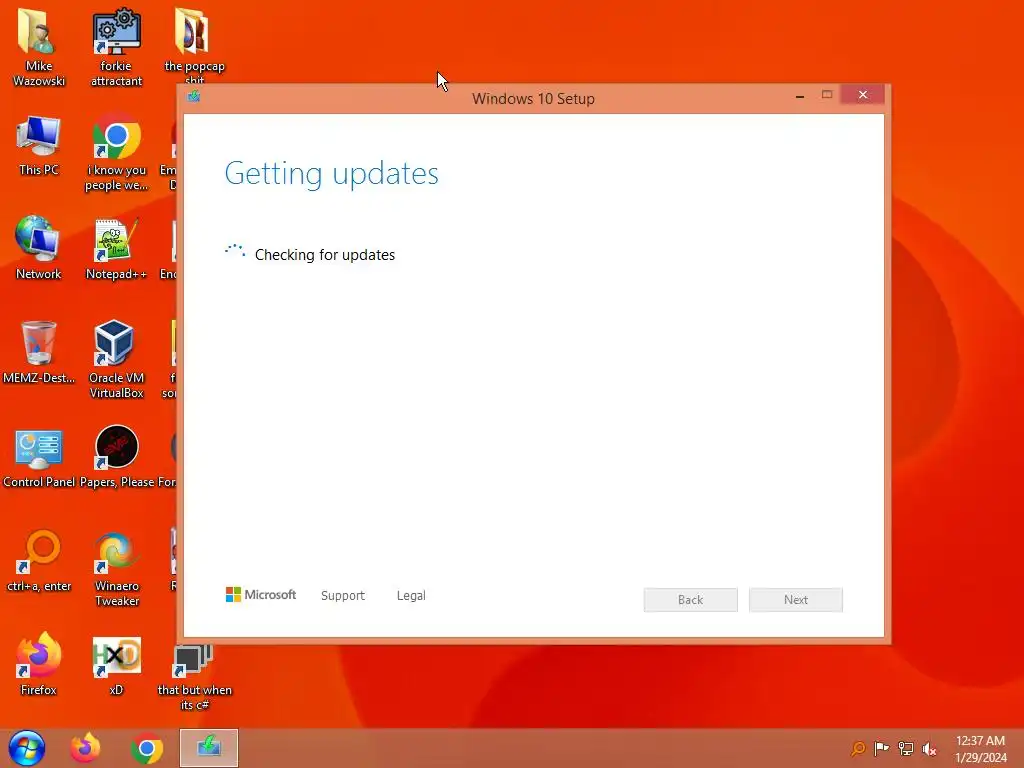Click the Next button in setup

pos(795,600)
